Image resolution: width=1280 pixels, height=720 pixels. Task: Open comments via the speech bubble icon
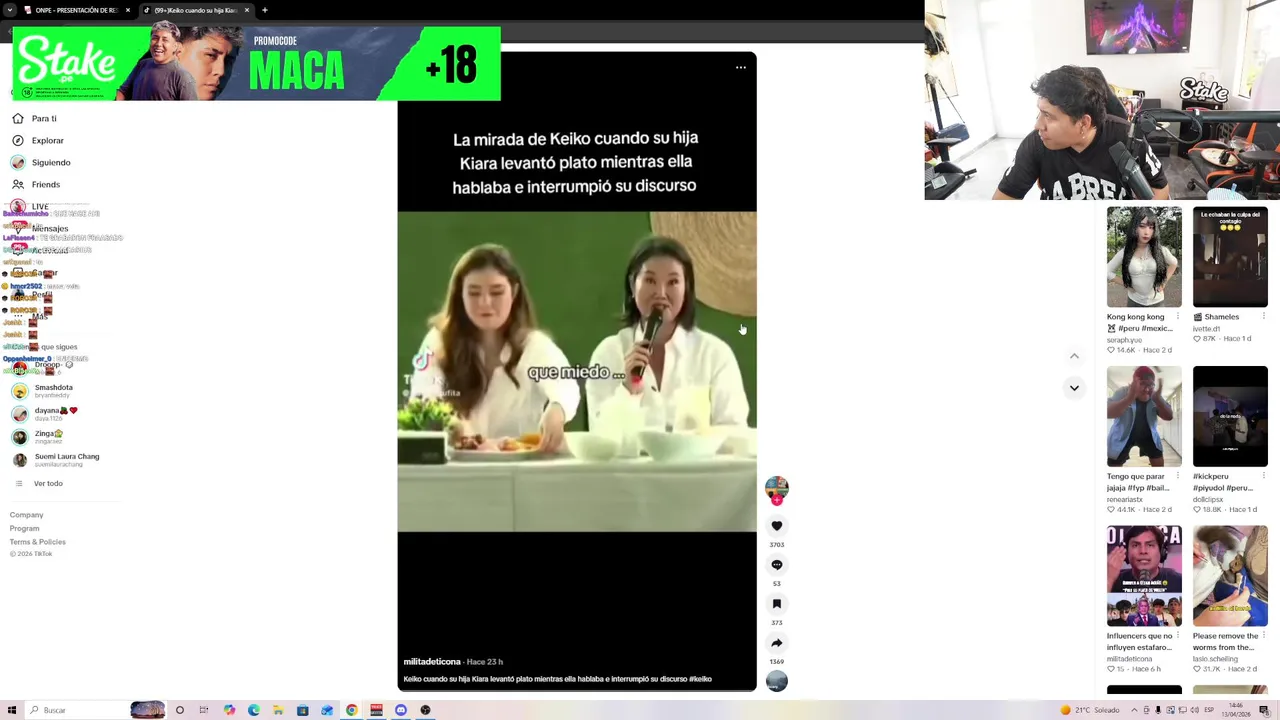point(777,565)
